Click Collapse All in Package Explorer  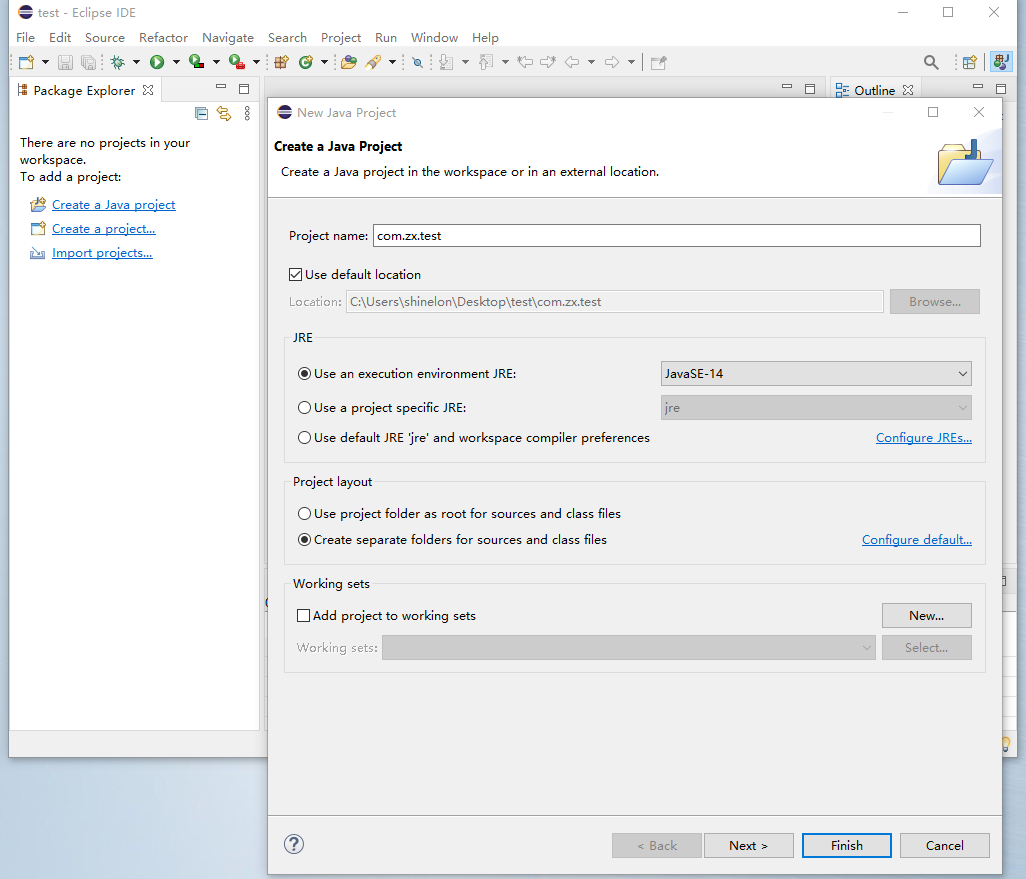coord(202,114)
